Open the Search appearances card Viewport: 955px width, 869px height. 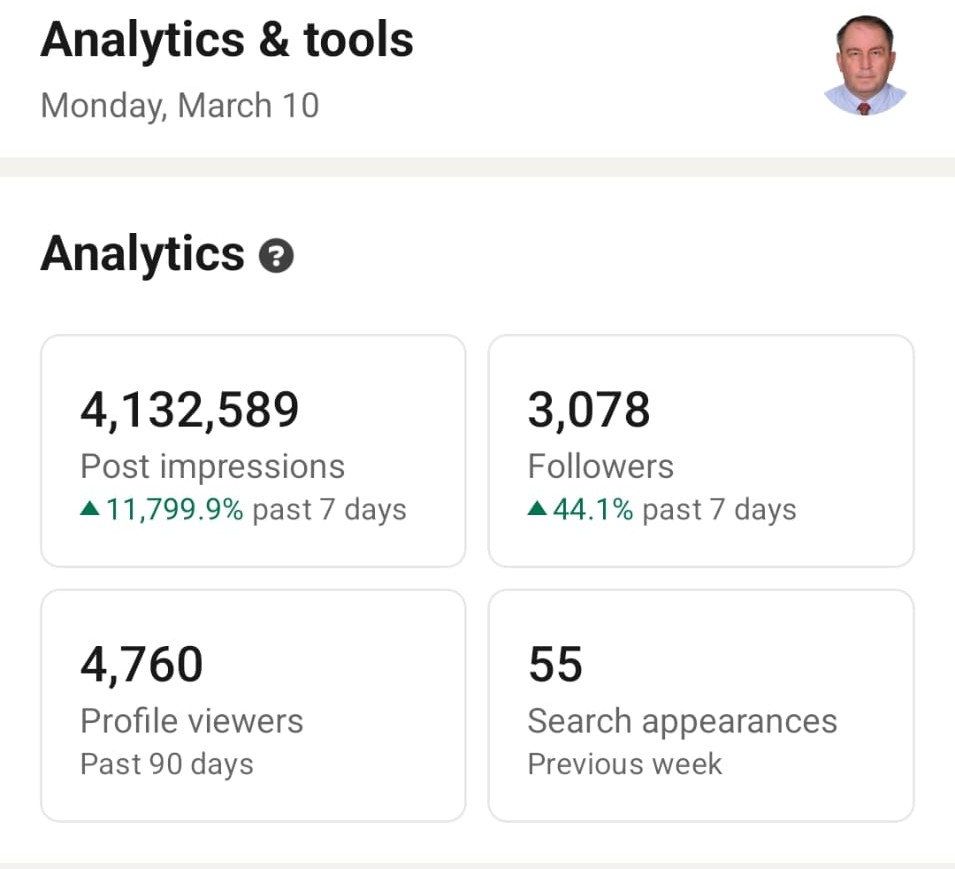coord(701,705)
